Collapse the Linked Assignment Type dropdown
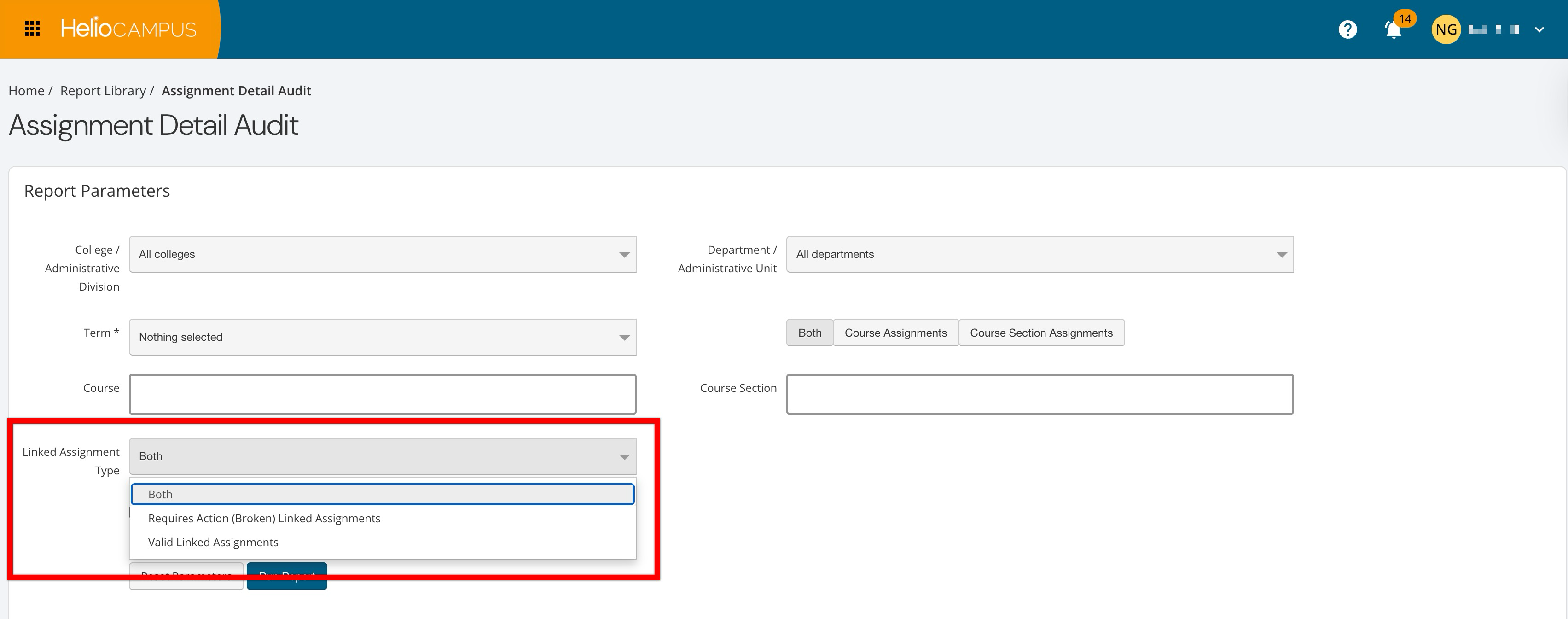Viewport: 1568px width, 619px height. click(x=382, y=456)
